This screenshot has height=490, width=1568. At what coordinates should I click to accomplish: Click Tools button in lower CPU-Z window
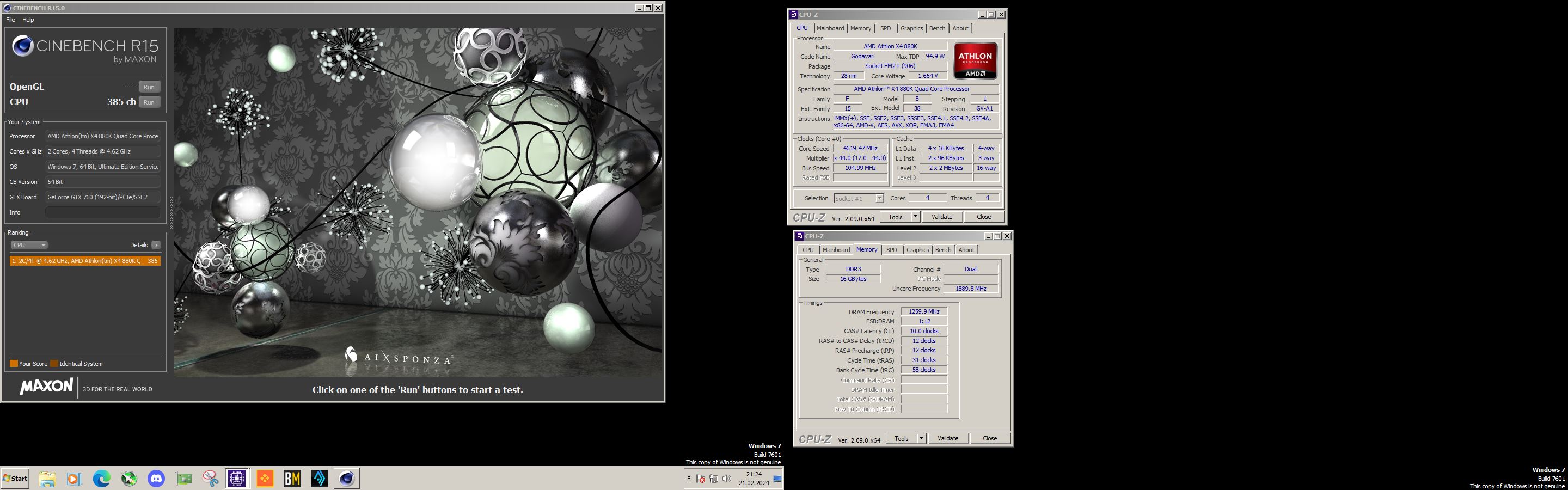[x=902, y=439]
